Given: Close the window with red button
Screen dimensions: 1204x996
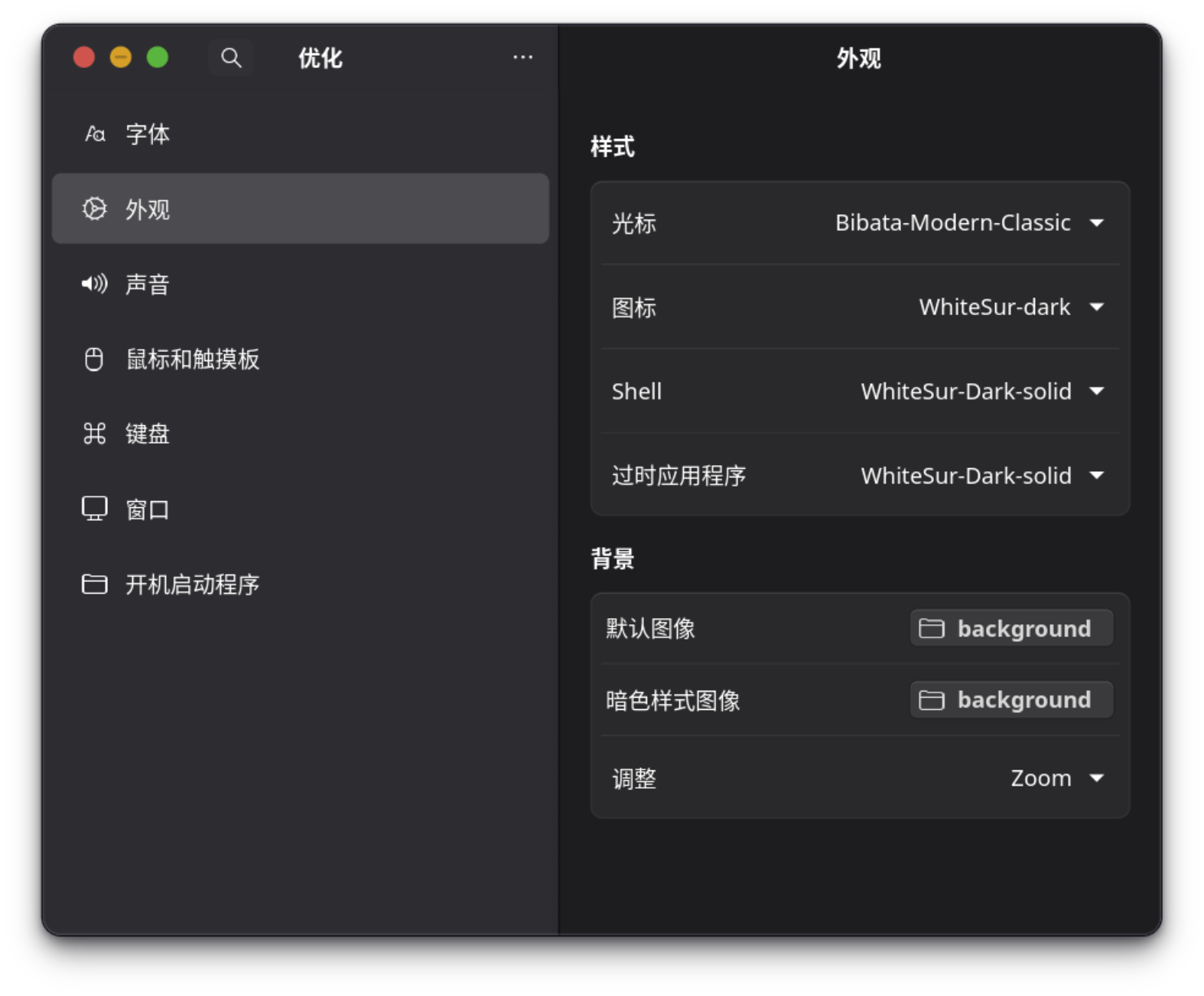Looking at the screenshot, I should pyautogui.click(x=84, y=57).
